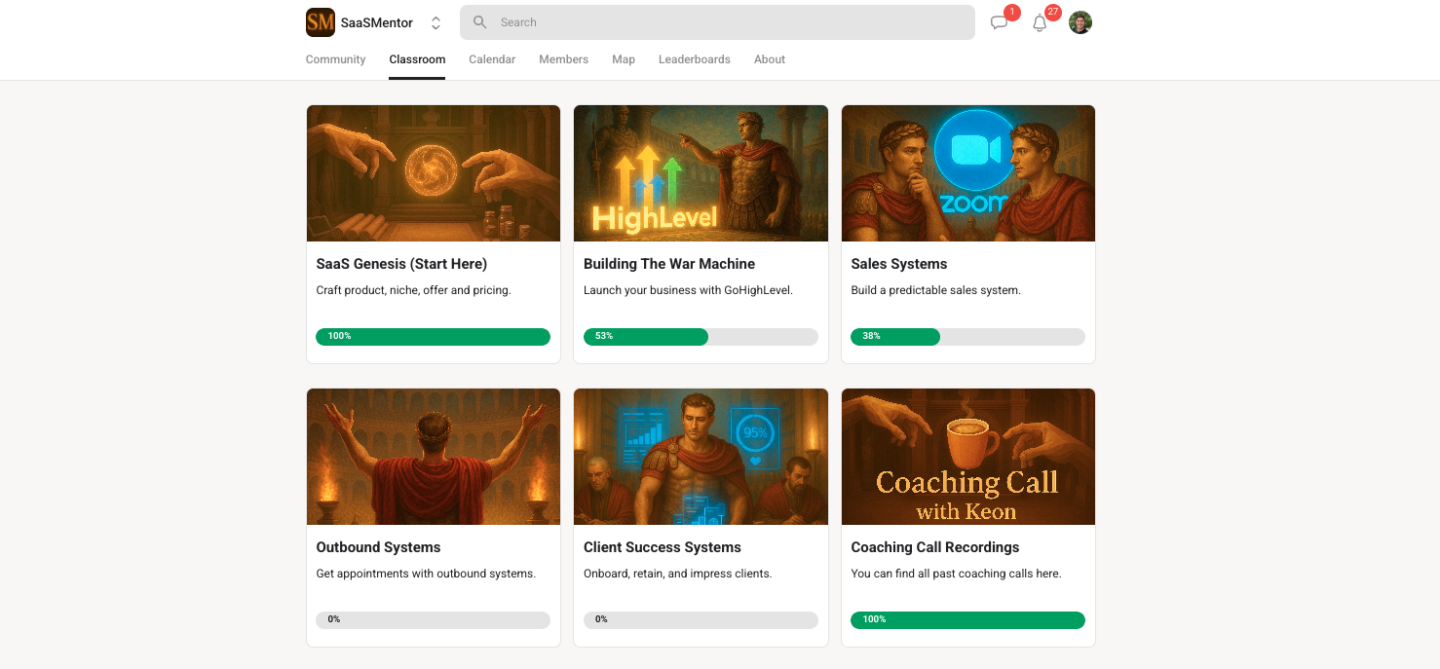Image resolution: width=1440 pixels, height=669 pixels.
Task: Go to the Members tab
Action: tap(564, 60)
